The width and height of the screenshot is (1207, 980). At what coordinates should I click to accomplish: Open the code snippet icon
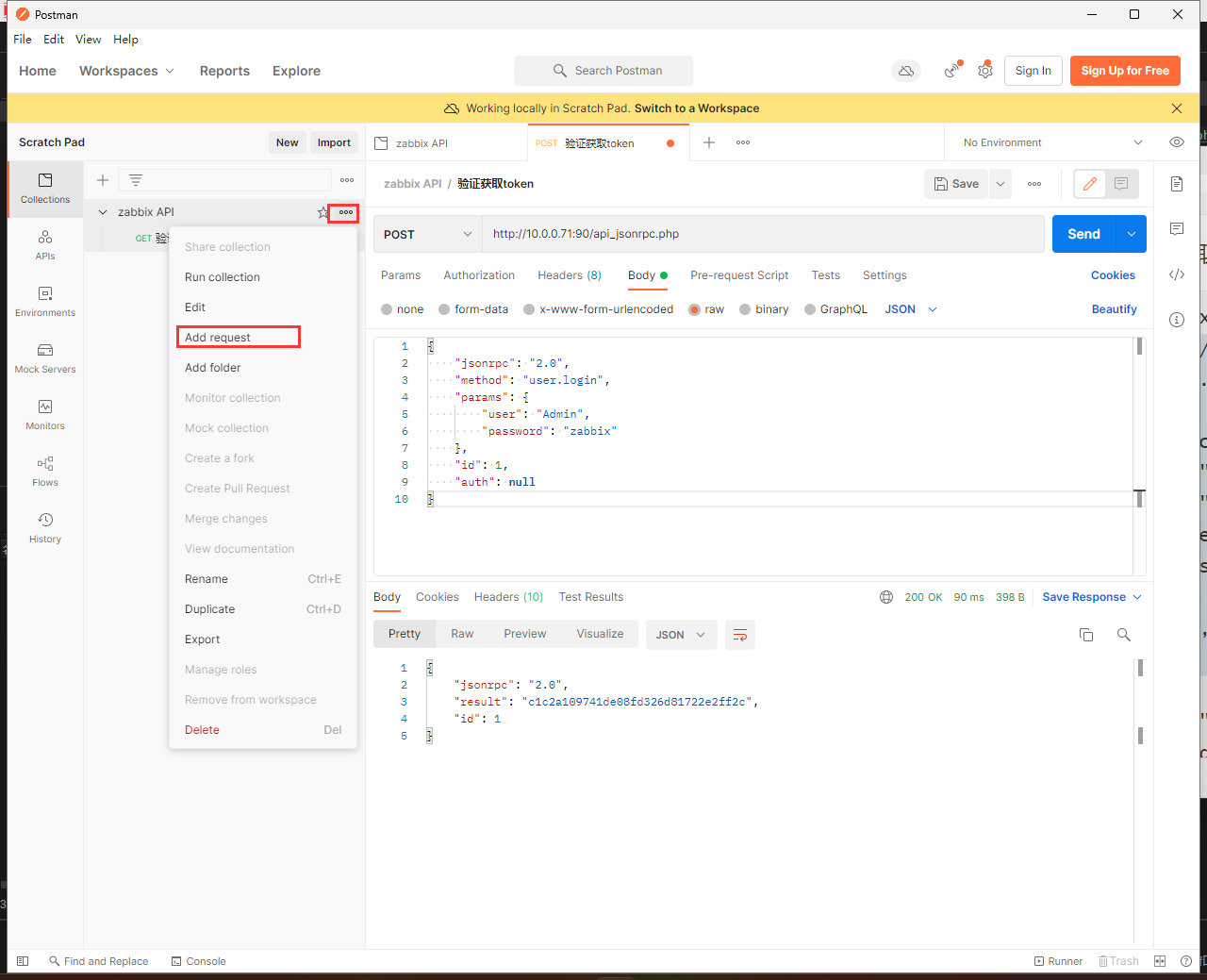pos(1177,274)
